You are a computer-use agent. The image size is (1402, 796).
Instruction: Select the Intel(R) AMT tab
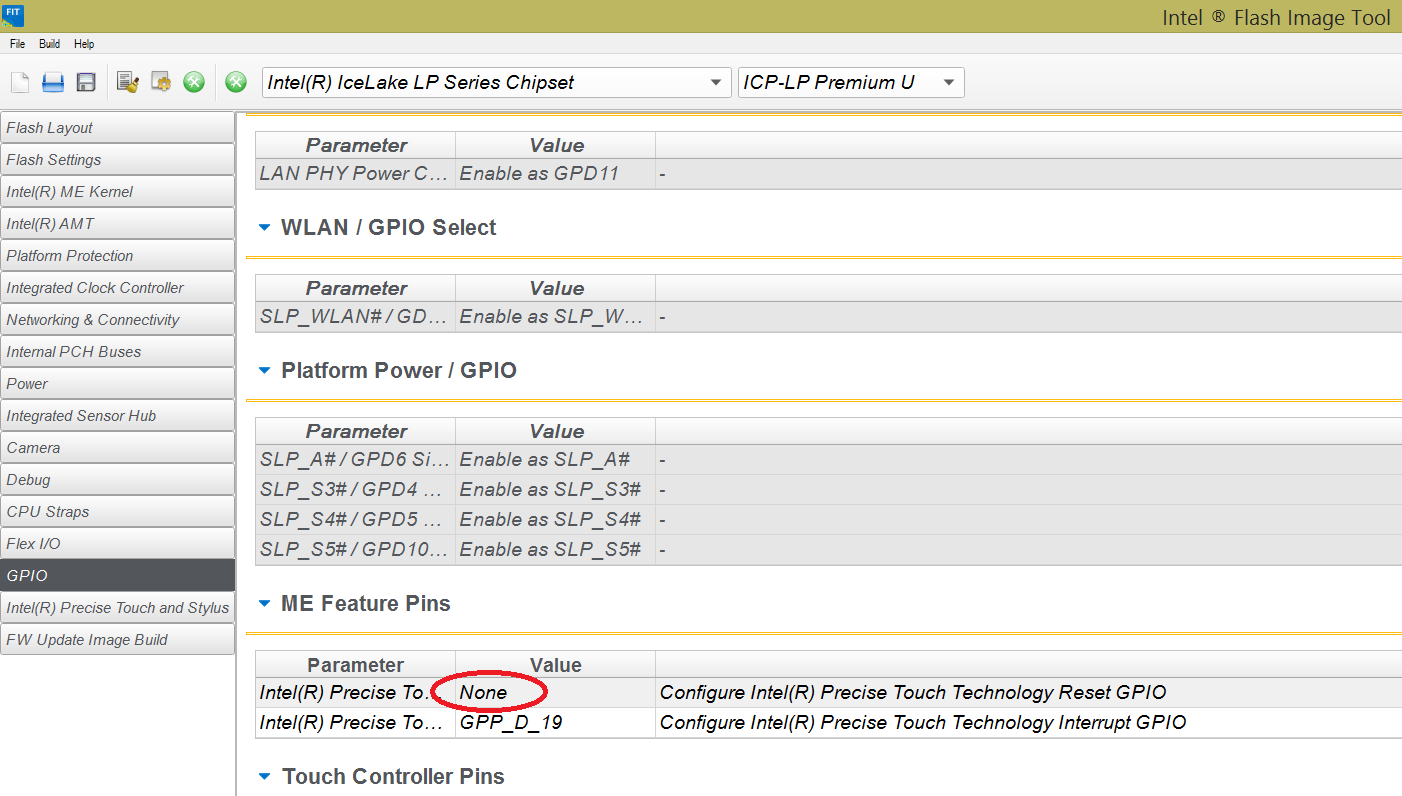coord(118,224)
